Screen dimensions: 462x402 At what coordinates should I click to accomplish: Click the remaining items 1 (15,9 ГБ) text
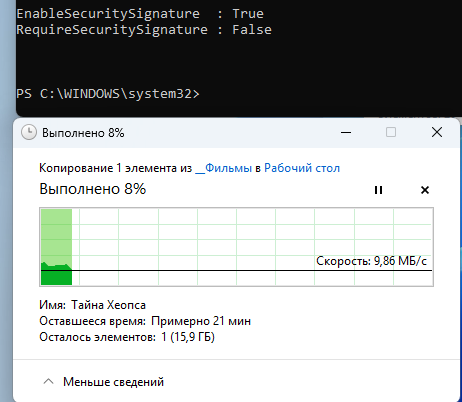[188, 337]
